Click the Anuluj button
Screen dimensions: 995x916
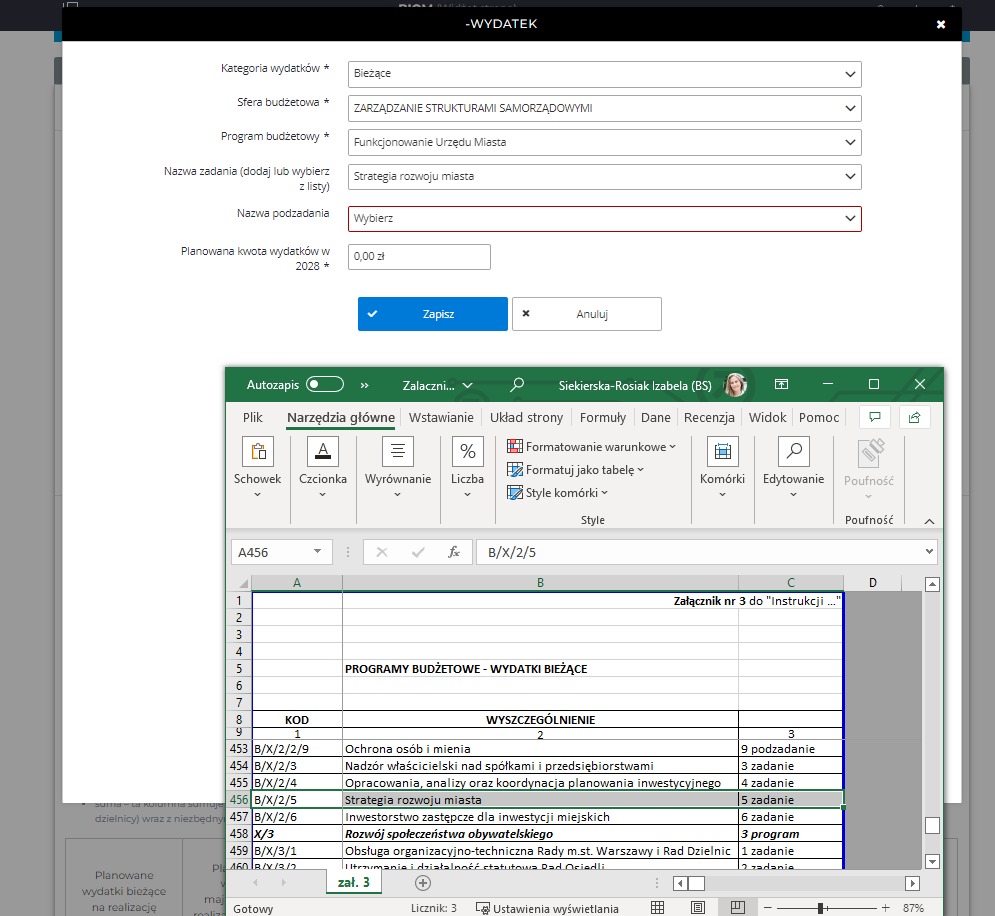click(x=586, y=314)
